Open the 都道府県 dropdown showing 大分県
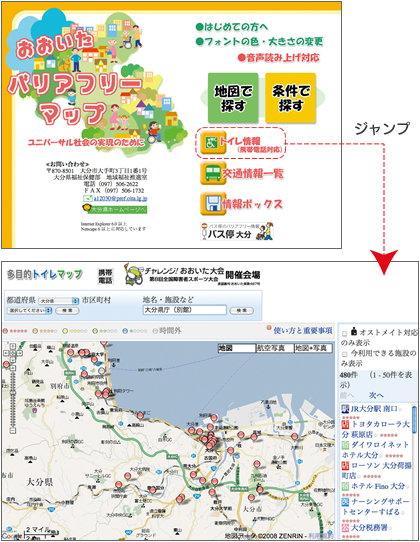The image size is (420, 542). (59, 301)
